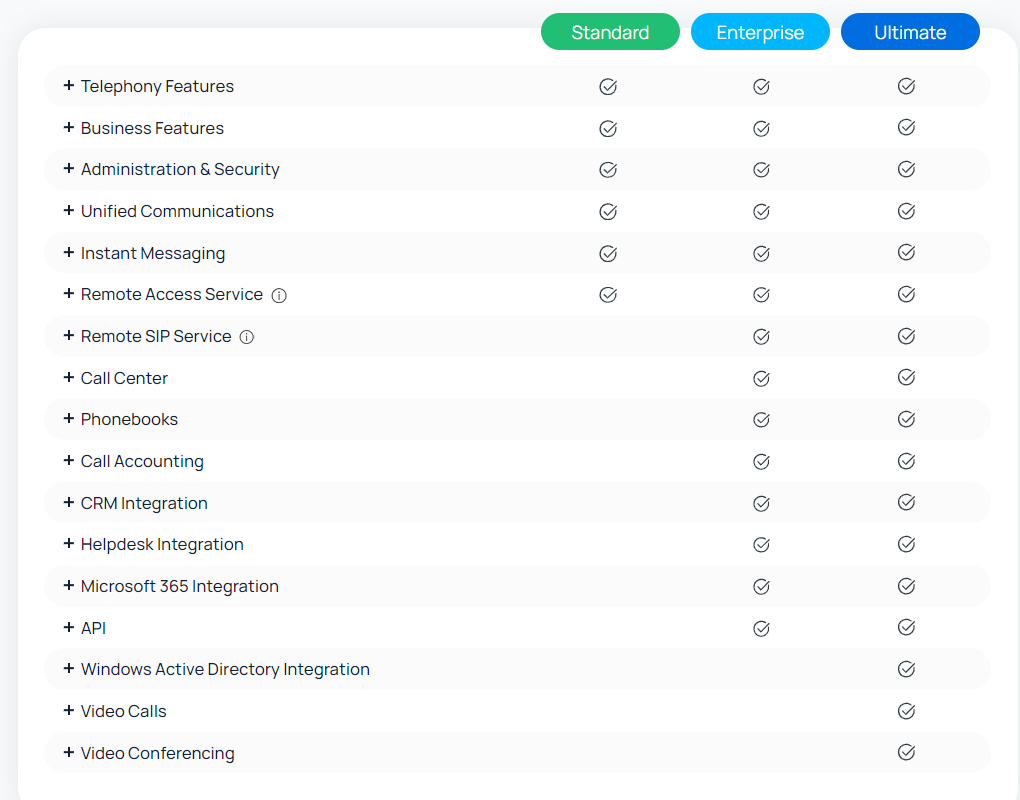
Task: Click the info icon beside Remote SIP Service
Action: click(x=247, y=337)
